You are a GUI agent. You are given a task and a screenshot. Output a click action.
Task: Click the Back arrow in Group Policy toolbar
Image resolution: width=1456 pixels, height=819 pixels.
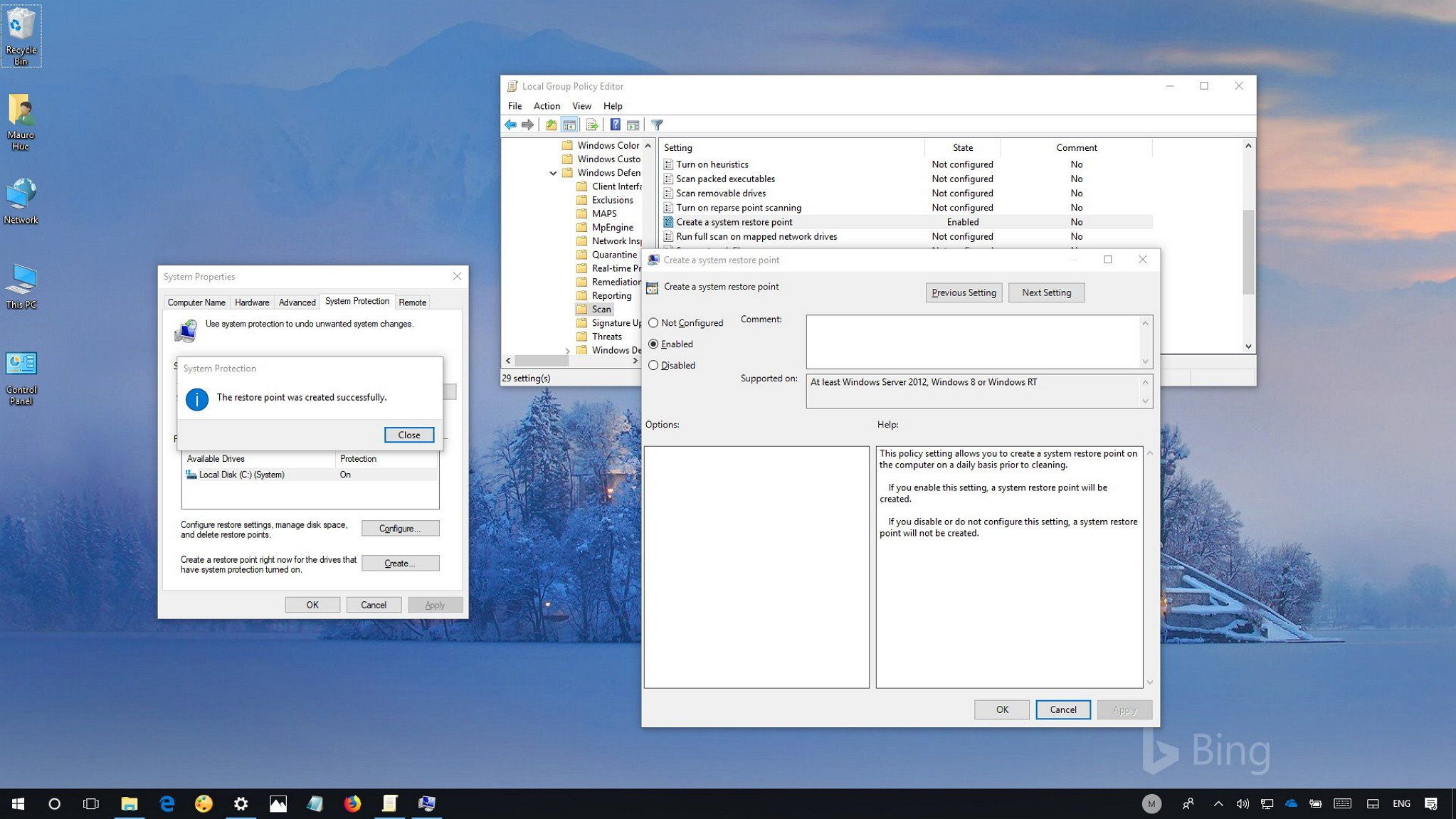[510, 125]
